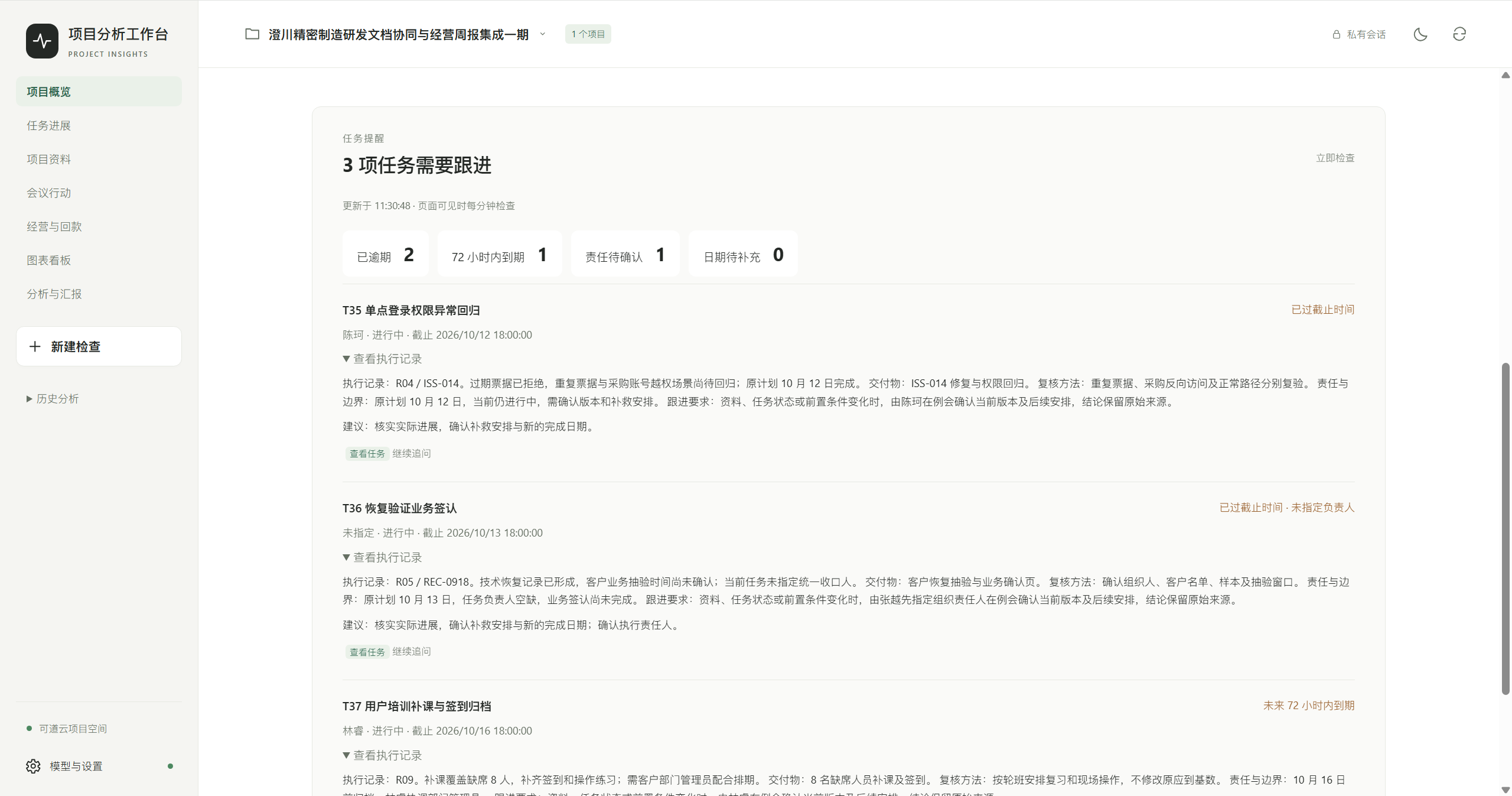Open project selector dropdown chevron
Image resolution: width=1512 pixels, height=796 pixels.
(x=542, y=34)
